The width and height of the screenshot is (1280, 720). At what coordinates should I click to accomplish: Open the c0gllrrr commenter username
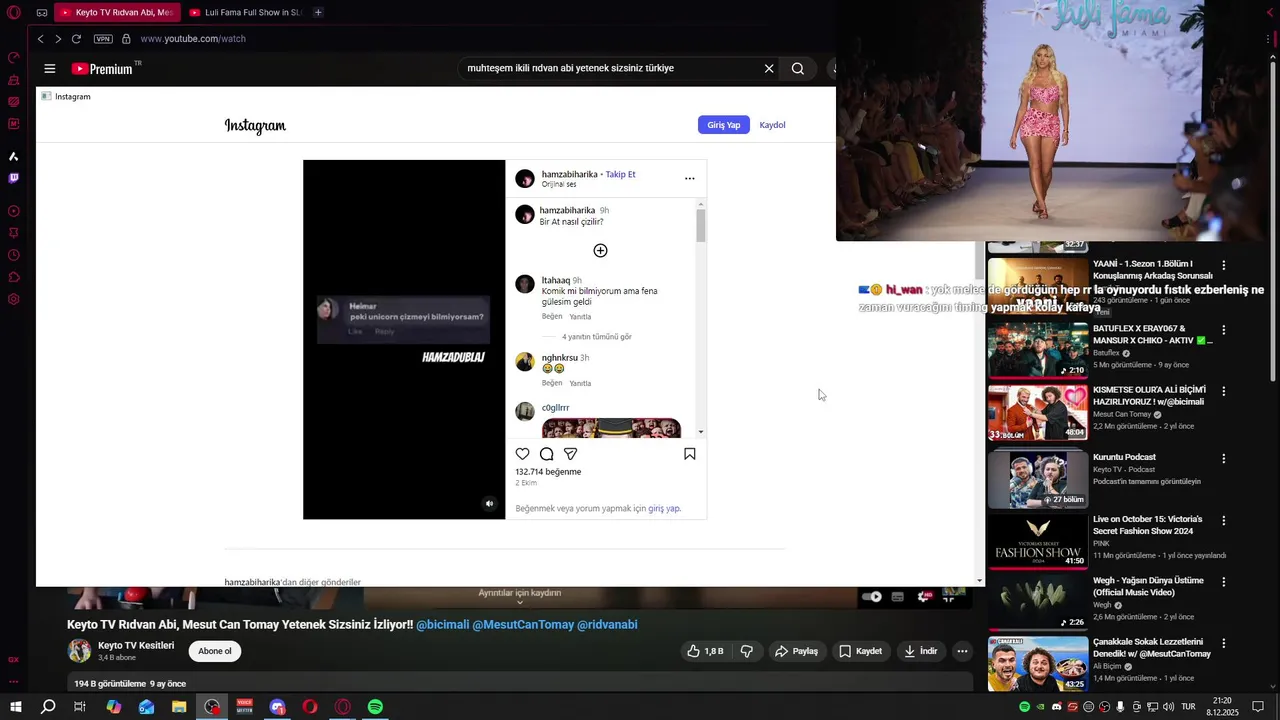[x=556, y=408]
